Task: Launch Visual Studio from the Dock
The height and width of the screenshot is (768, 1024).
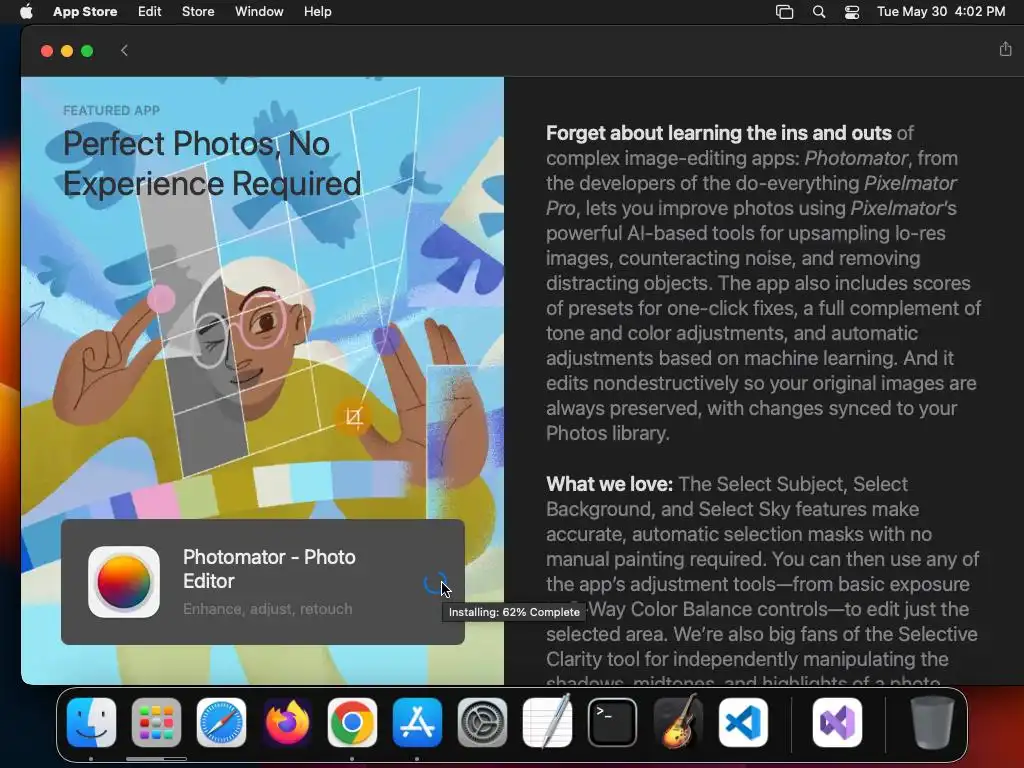Action: click(x=837, y=722)
